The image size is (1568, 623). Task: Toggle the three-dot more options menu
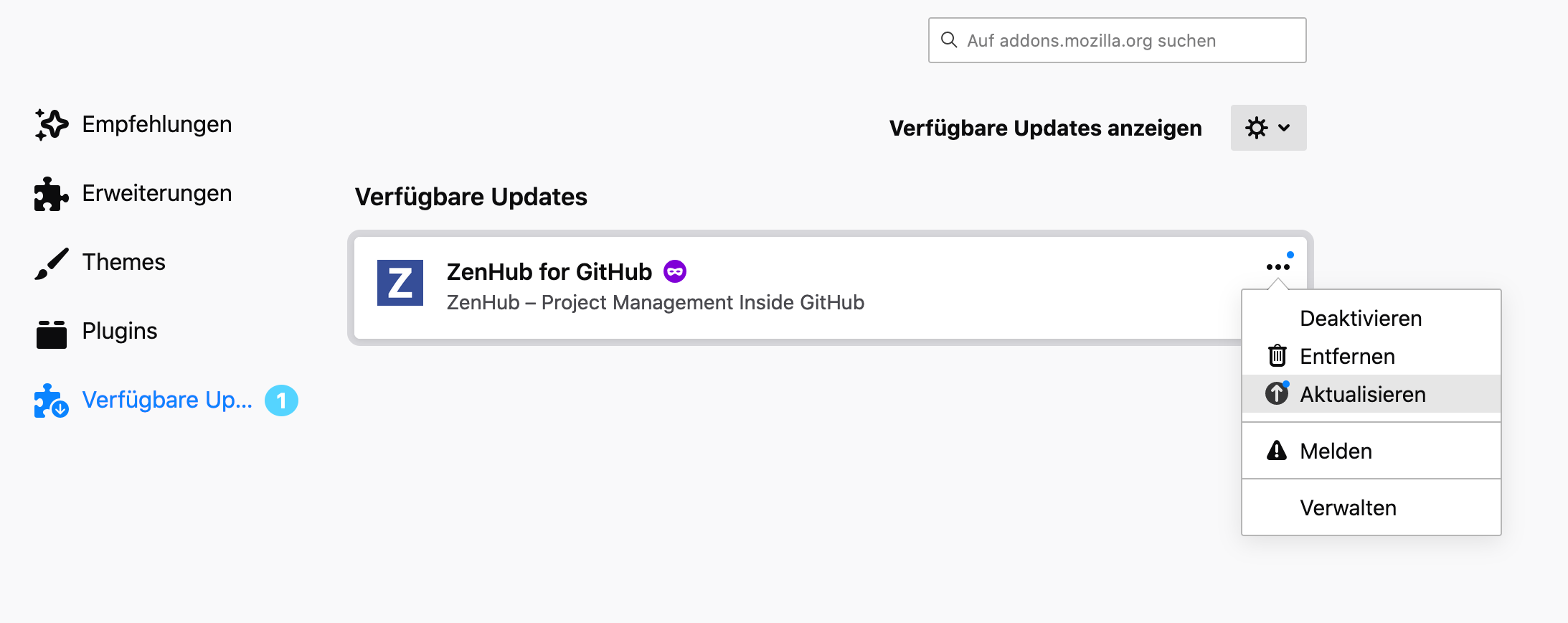pyautogui.click(x=1277, y=267)
